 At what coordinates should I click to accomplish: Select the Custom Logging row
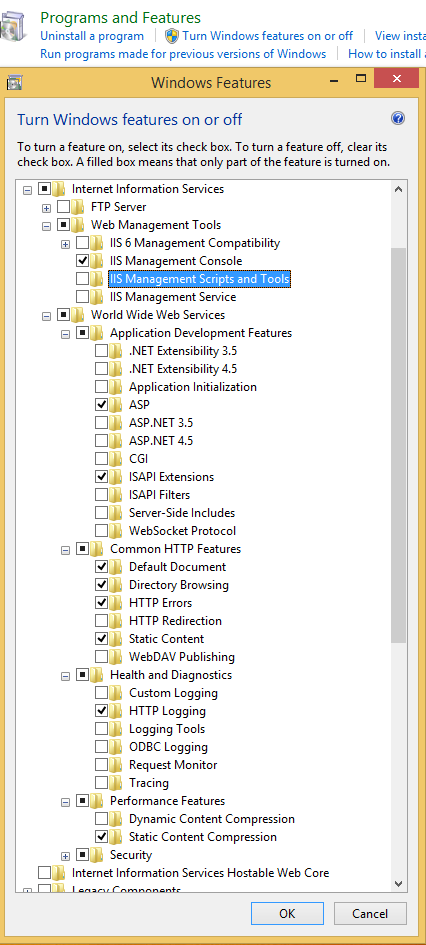tap(174, 693)
